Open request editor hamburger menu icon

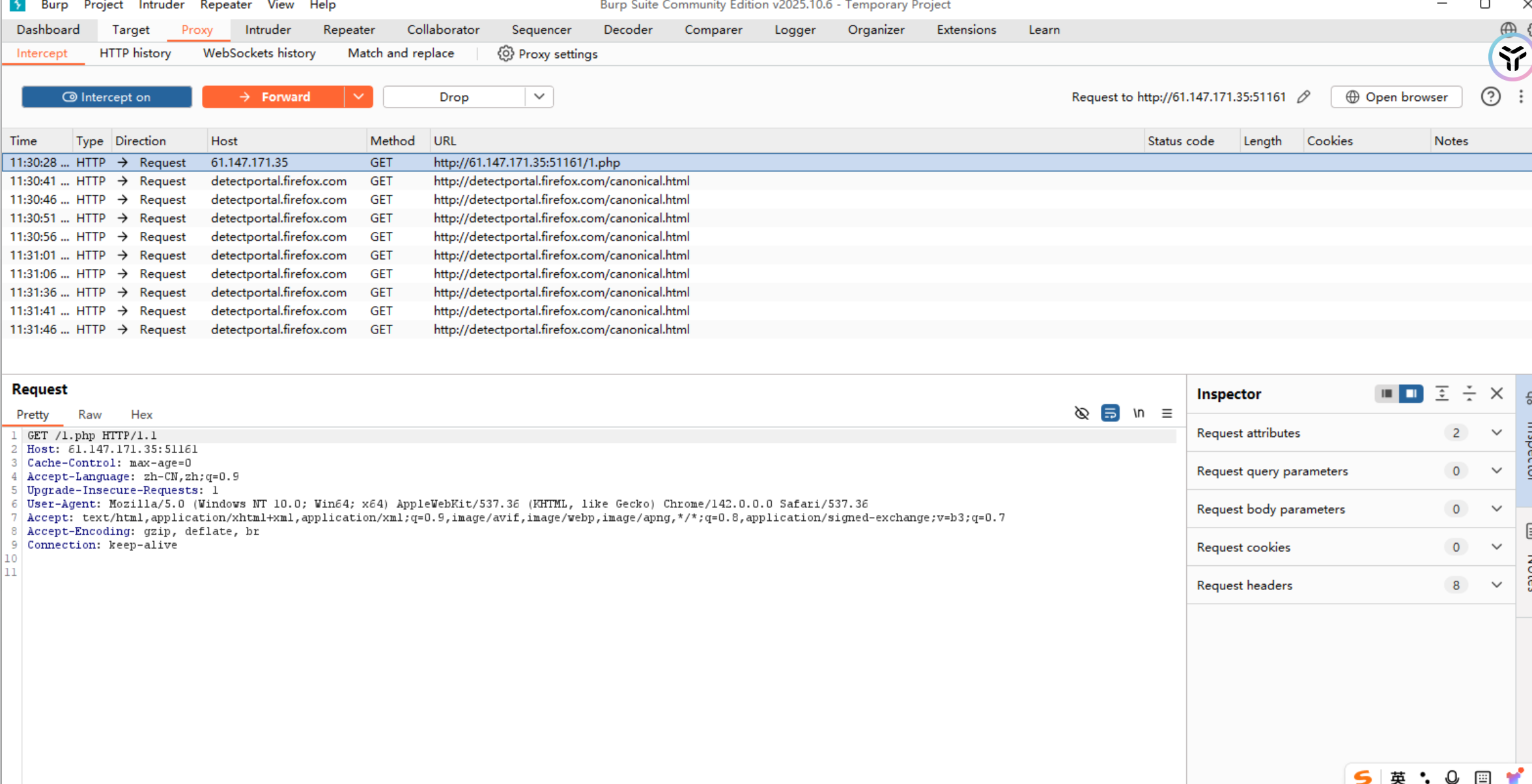1167,413
